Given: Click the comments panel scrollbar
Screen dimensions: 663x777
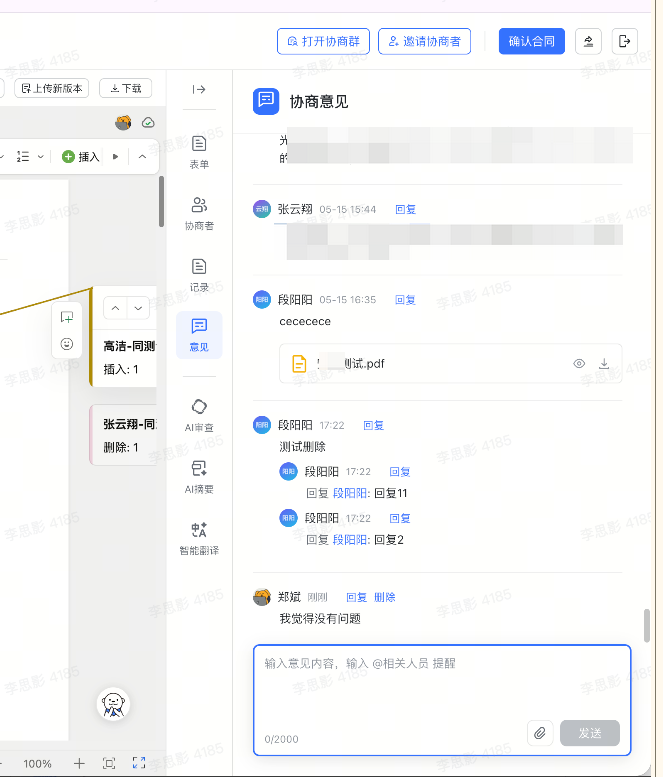Looking at the screenshot, I should pyautogui.click(x=647, y=626).
